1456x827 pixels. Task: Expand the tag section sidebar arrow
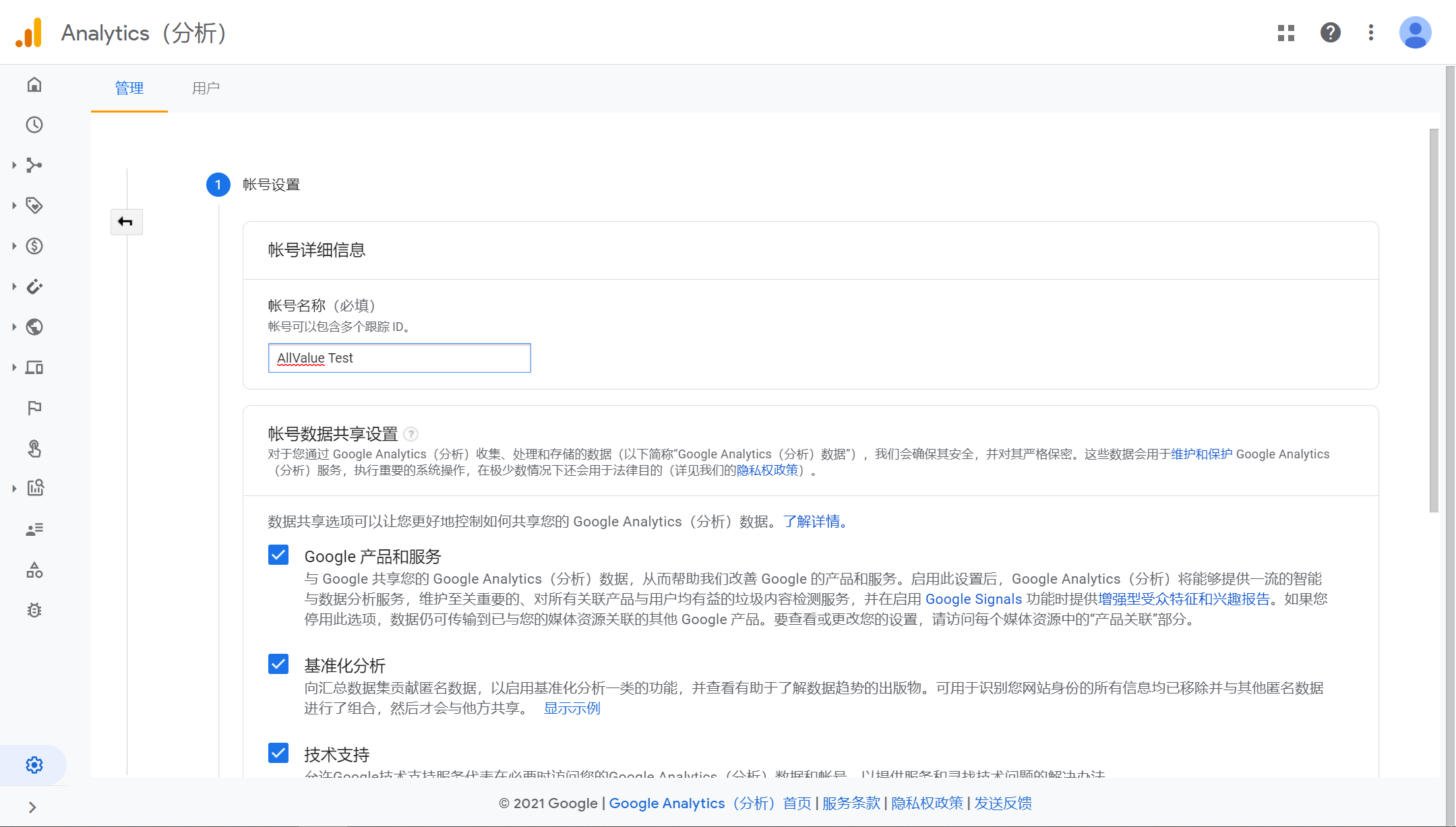coord(14,206)
